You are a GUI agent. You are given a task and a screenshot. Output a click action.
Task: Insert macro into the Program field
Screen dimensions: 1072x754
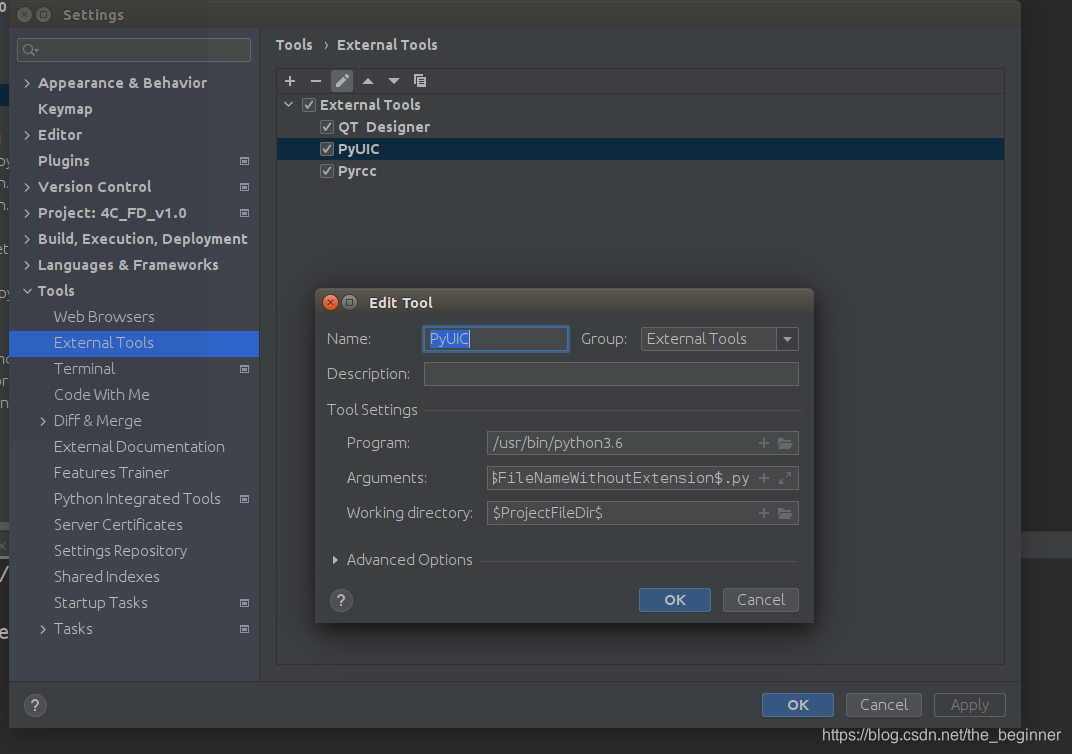764,443
